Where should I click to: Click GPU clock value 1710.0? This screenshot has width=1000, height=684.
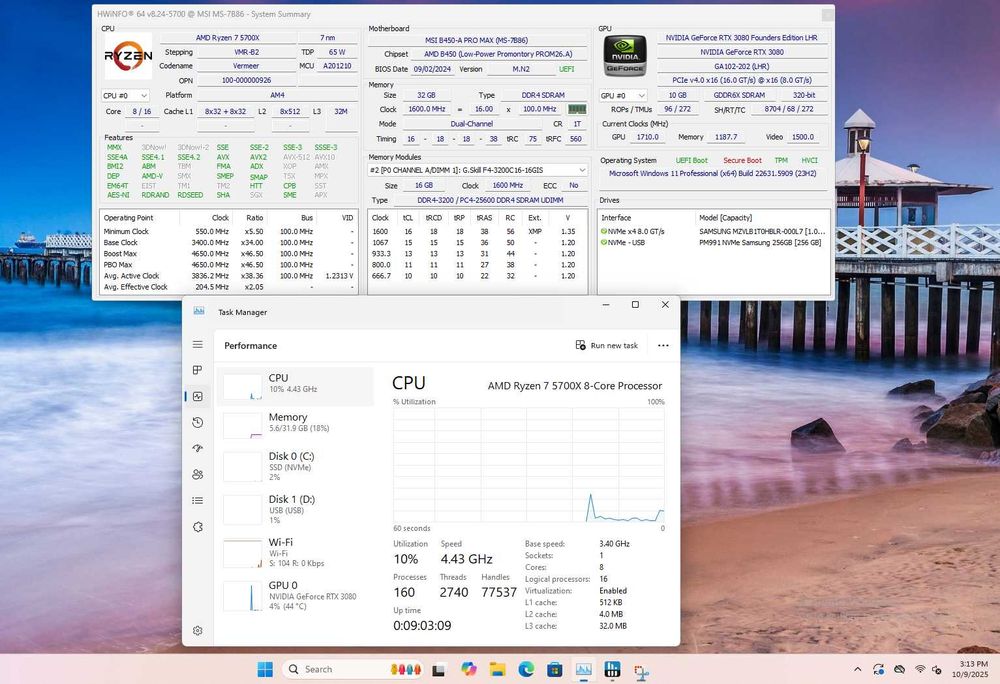coord(647,137)
